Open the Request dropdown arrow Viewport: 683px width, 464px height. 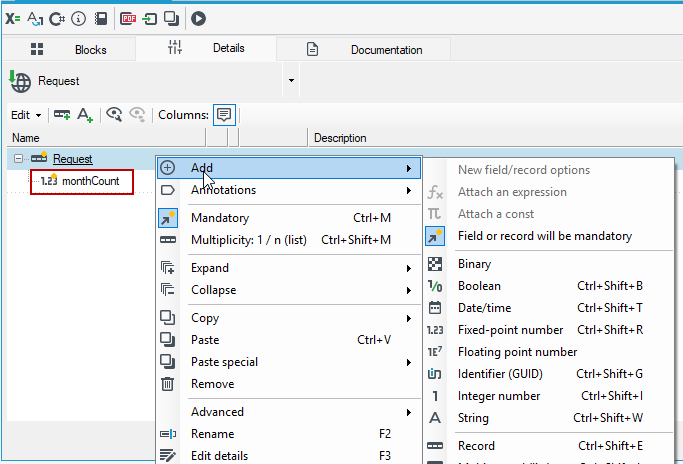tap(291, 81)
